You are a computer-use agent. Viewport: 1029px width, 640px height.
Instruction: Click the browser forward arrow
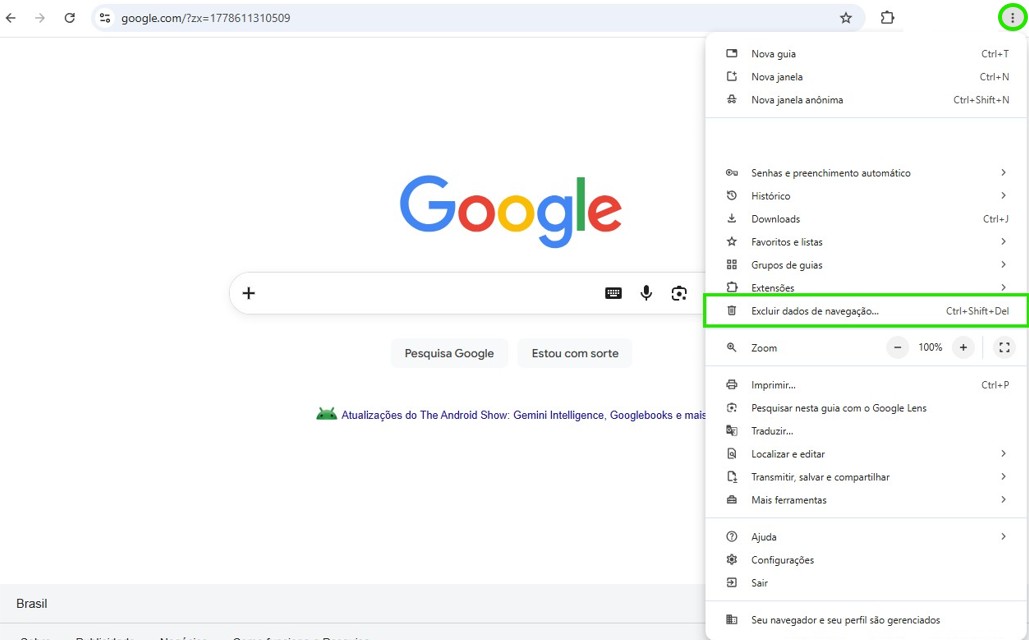(x=40, y=18)
